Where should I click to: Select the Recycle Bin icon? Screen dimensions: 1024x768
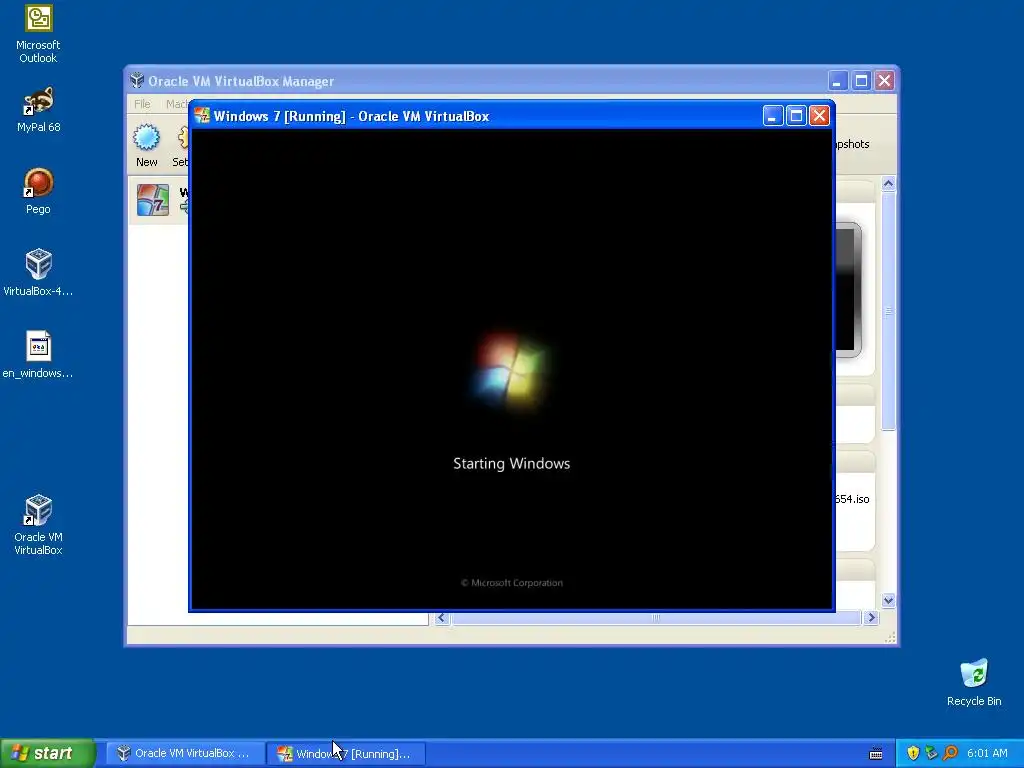(974, 682)
